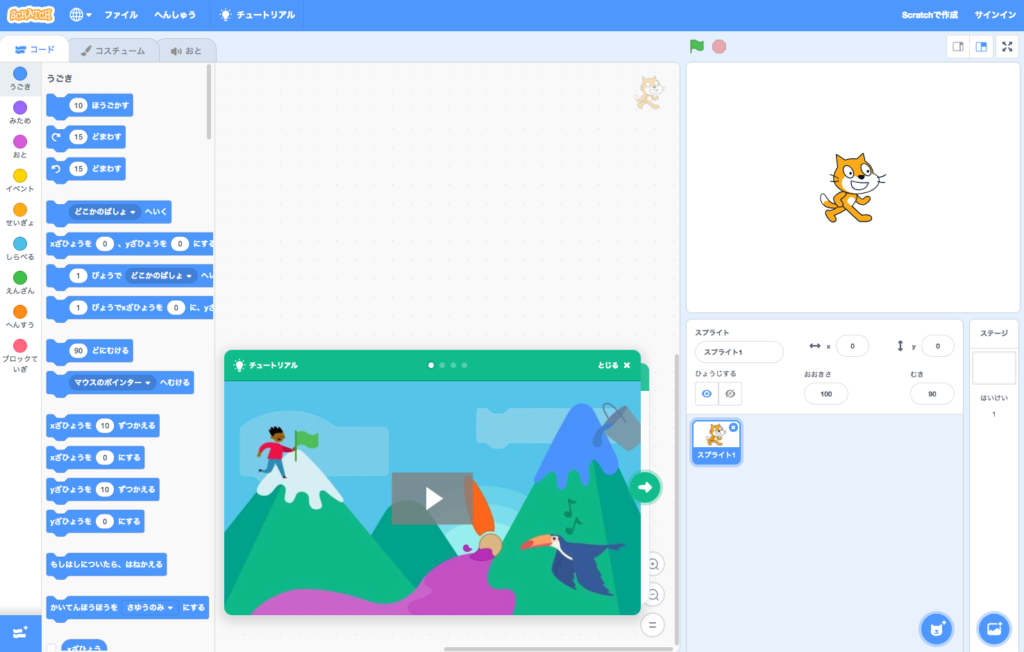Open the ファイル menu
This screenshot has width=1024, height=652.
[121, 14]
